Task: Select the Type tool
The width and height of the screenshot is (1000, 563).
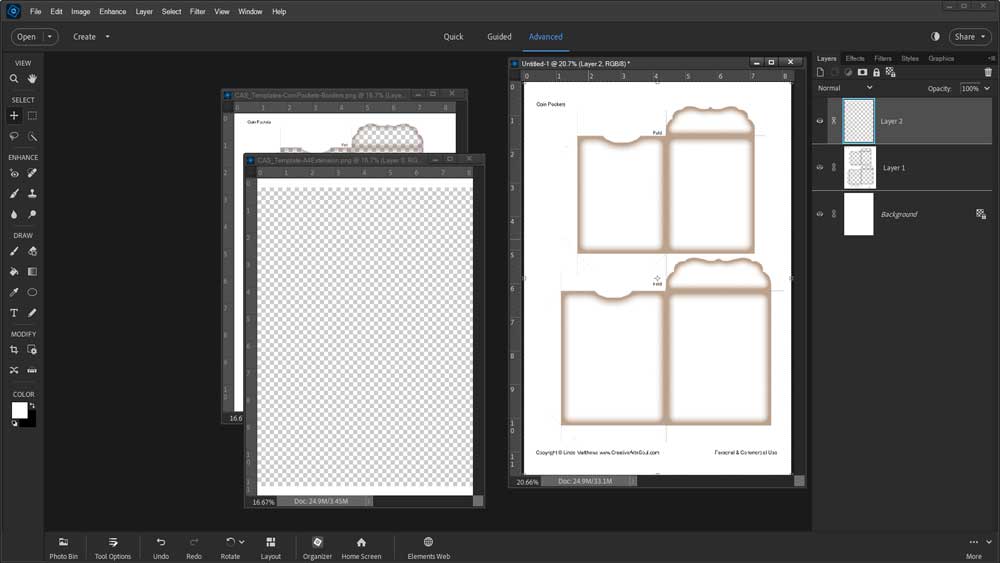Action: tap(13, 313)
